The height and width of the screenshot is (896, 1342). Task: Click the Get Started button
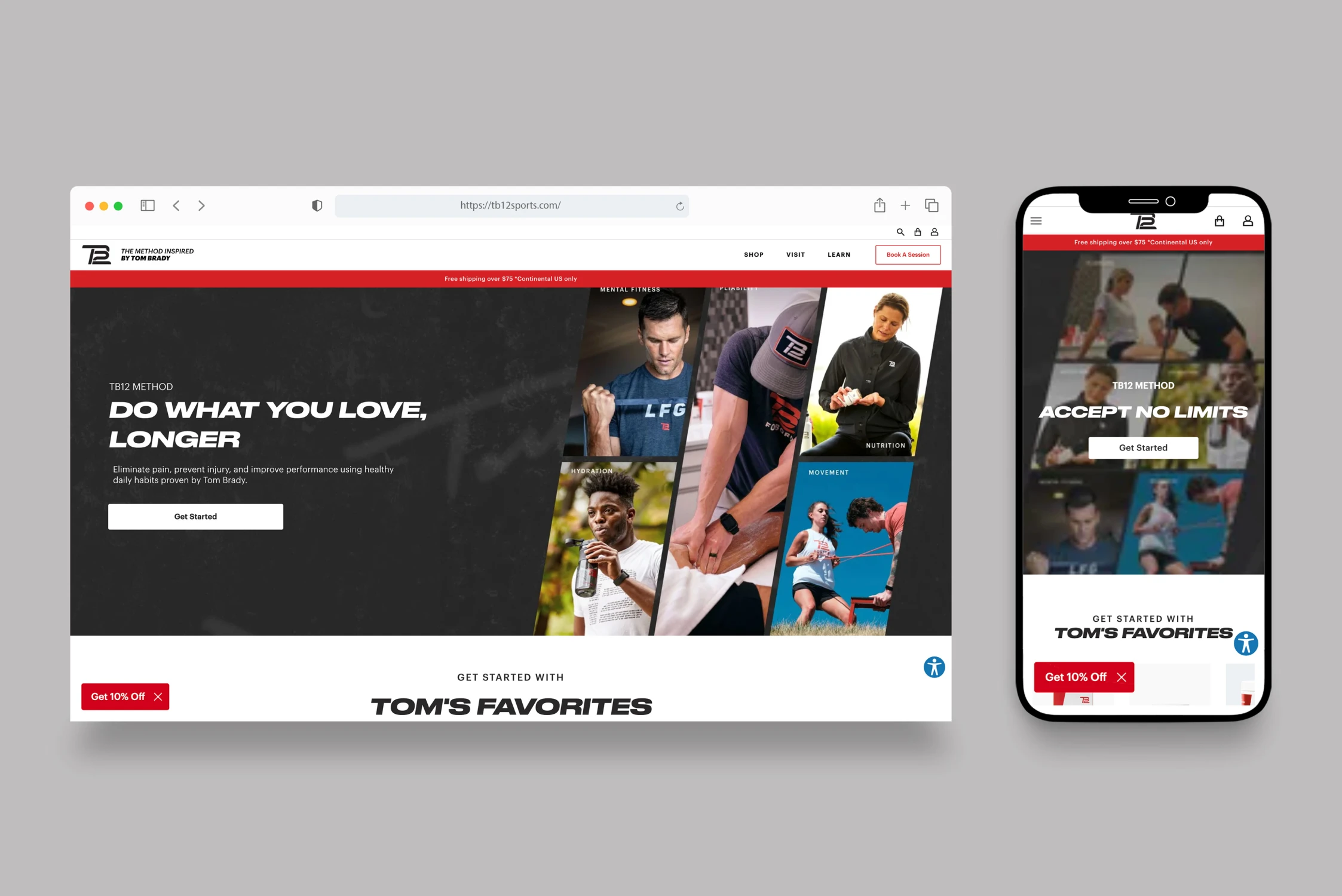tap(196, 516)
